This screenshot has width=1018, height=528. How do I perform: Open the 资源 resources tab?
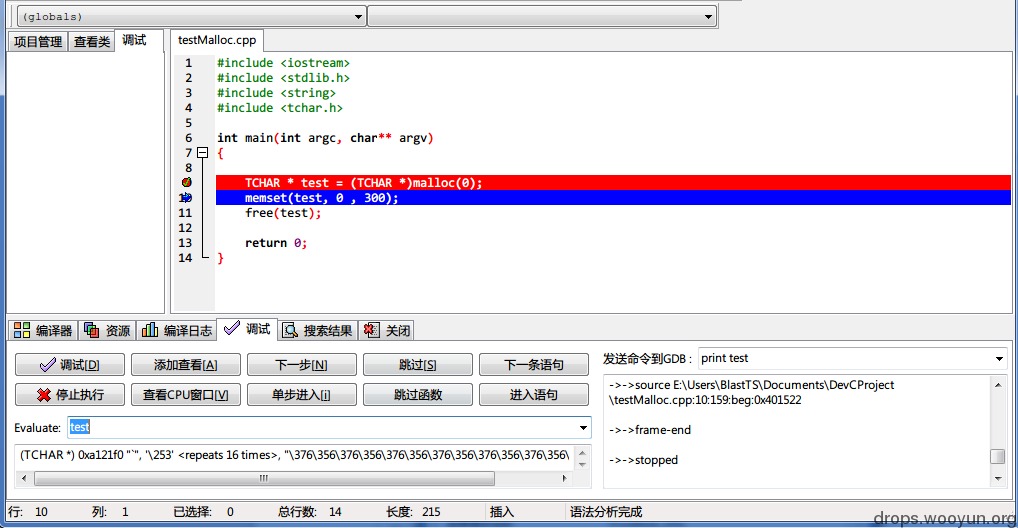(108, 331)
